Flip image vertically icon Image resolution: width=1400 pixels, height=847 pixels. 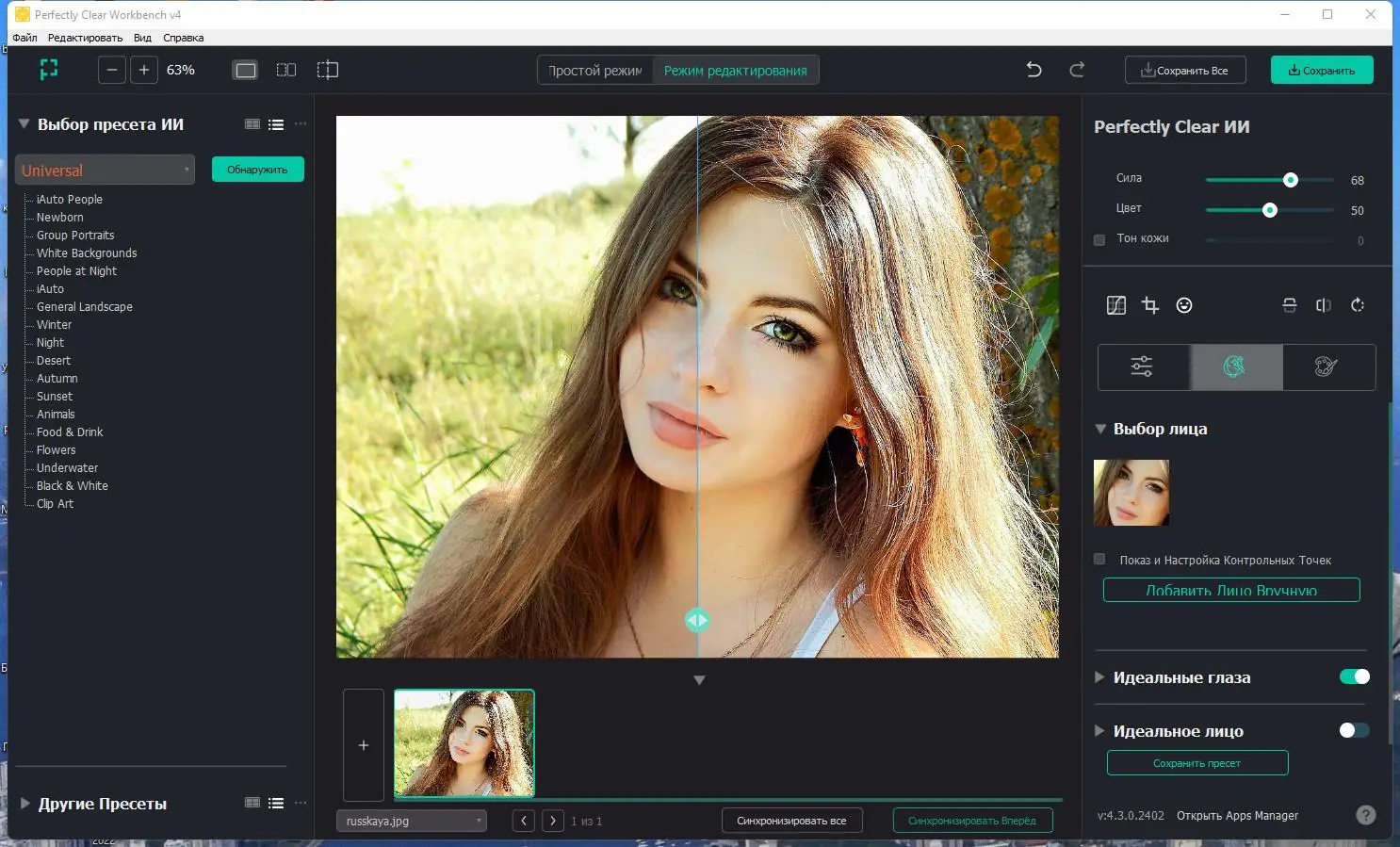click(x=1290, y=305)
